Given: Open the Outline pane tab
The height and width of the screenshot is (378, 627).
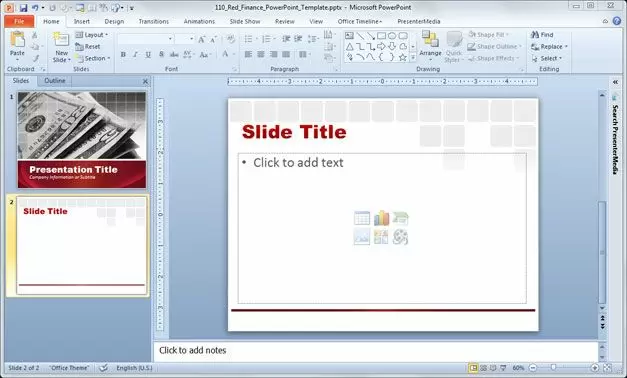Looking at the screenshot, I should [x=55, y=81].
